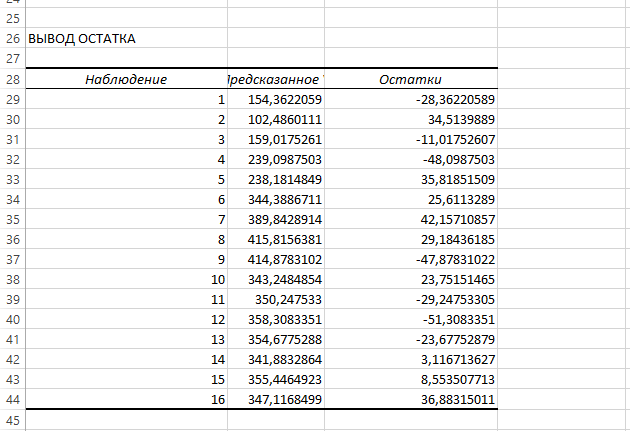Viewport: 630px width, 431px height.
Task: Select residual value 25,6113289
Action: coord(411,199)
